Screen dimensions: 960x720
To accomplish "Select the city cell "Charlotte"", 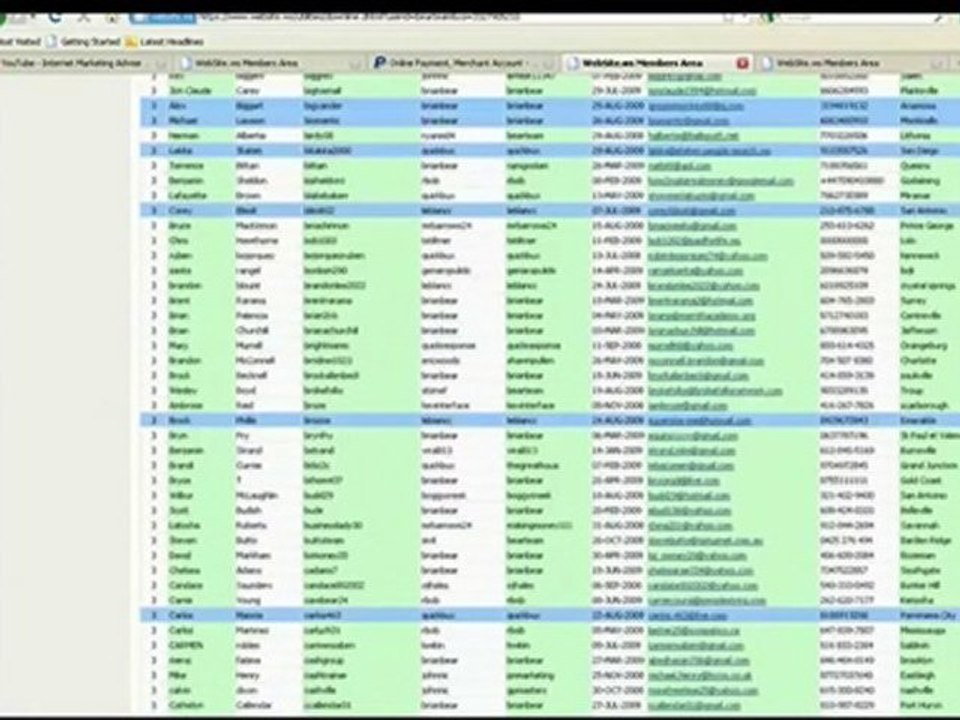I will (x=918, y=361).
